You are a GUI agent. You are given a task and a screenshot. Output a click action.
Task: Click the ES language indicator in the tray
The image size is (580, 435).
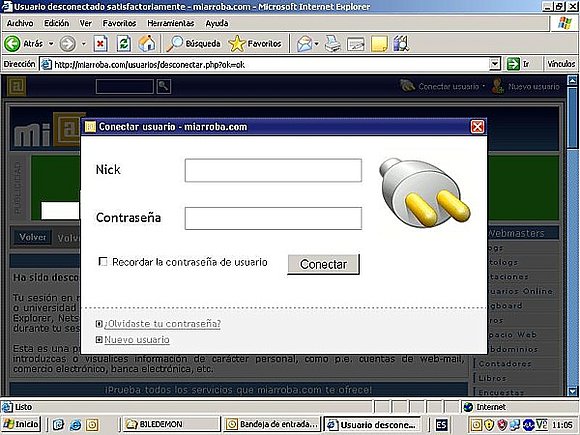pos(441,424)
